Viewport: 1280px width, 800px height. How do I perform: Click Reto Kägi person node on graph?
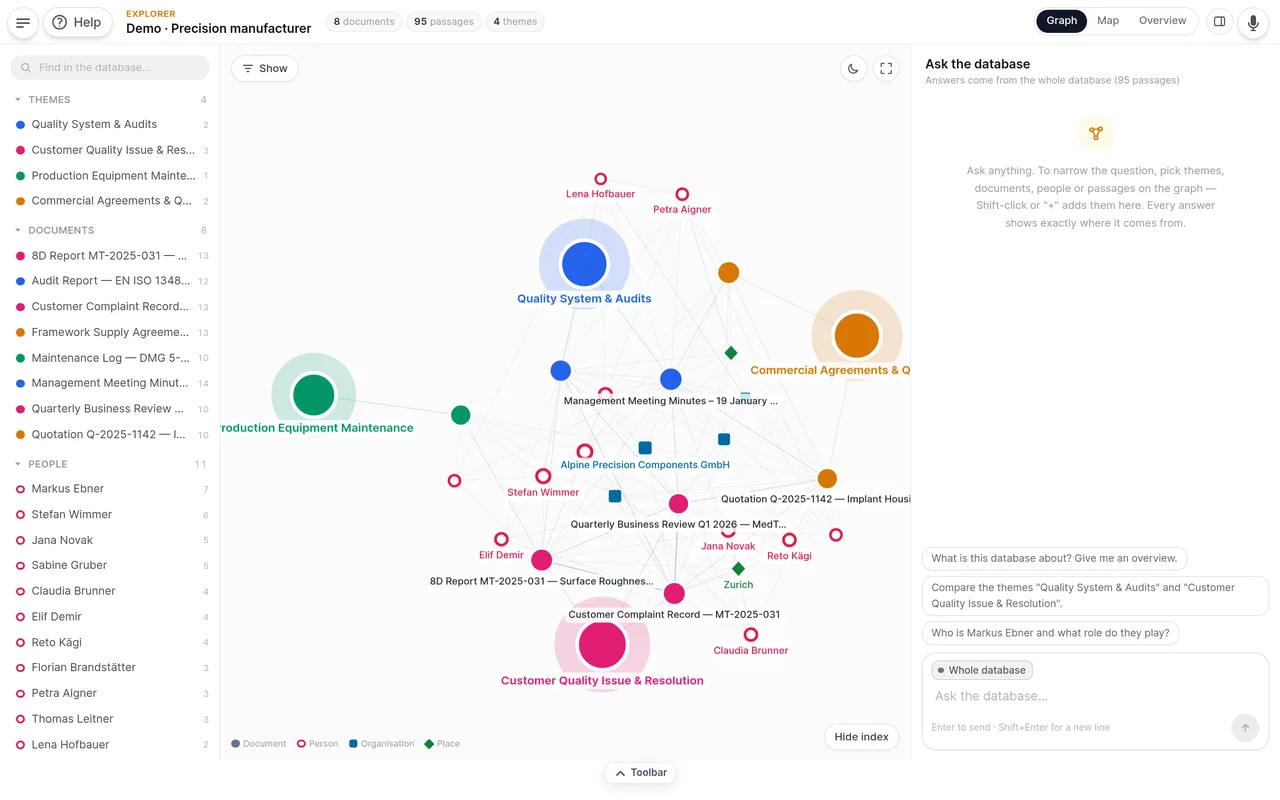[x=789, y=540]
